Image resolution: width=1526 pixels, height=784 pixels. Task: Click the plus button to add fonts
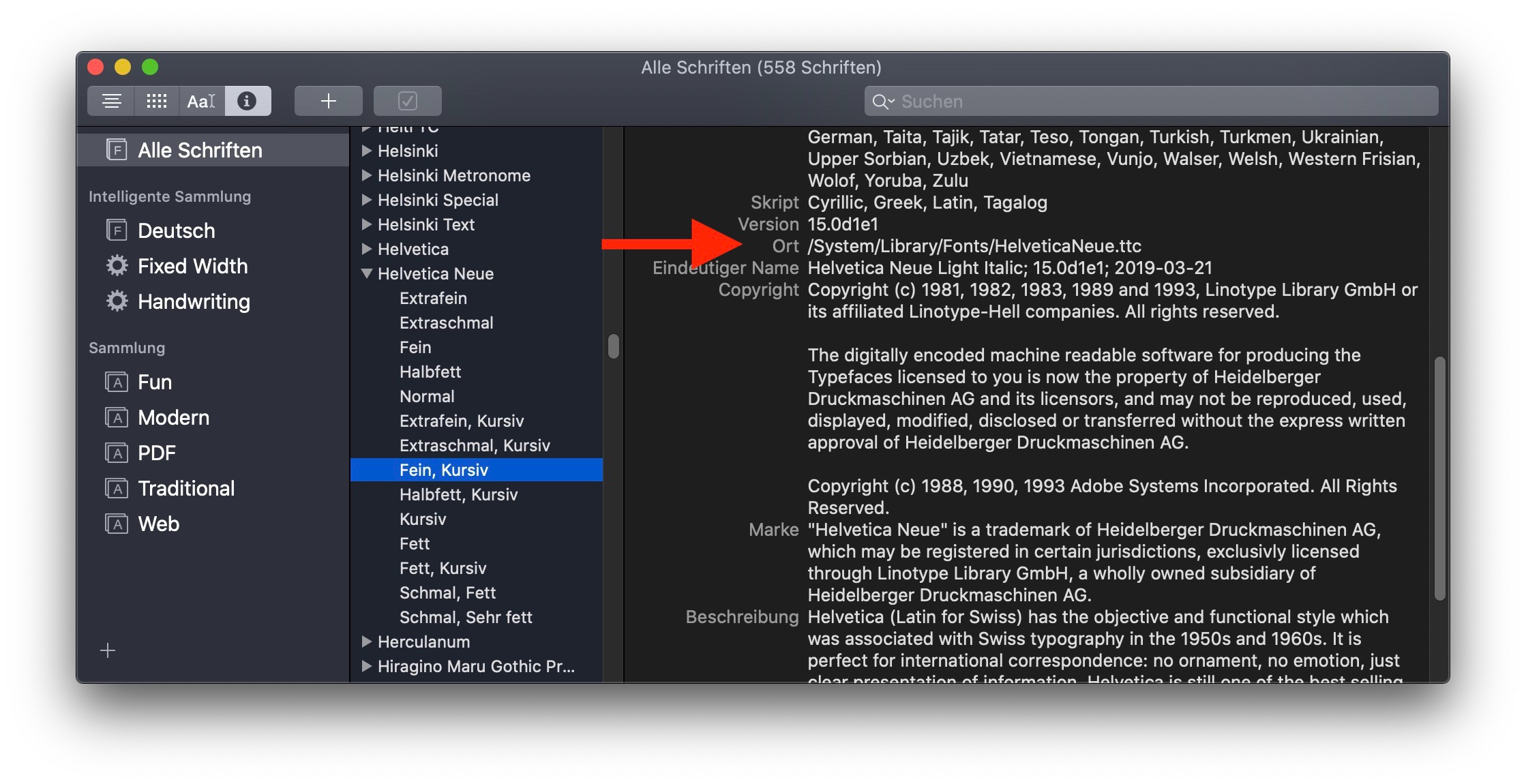[x=328, y=102]
